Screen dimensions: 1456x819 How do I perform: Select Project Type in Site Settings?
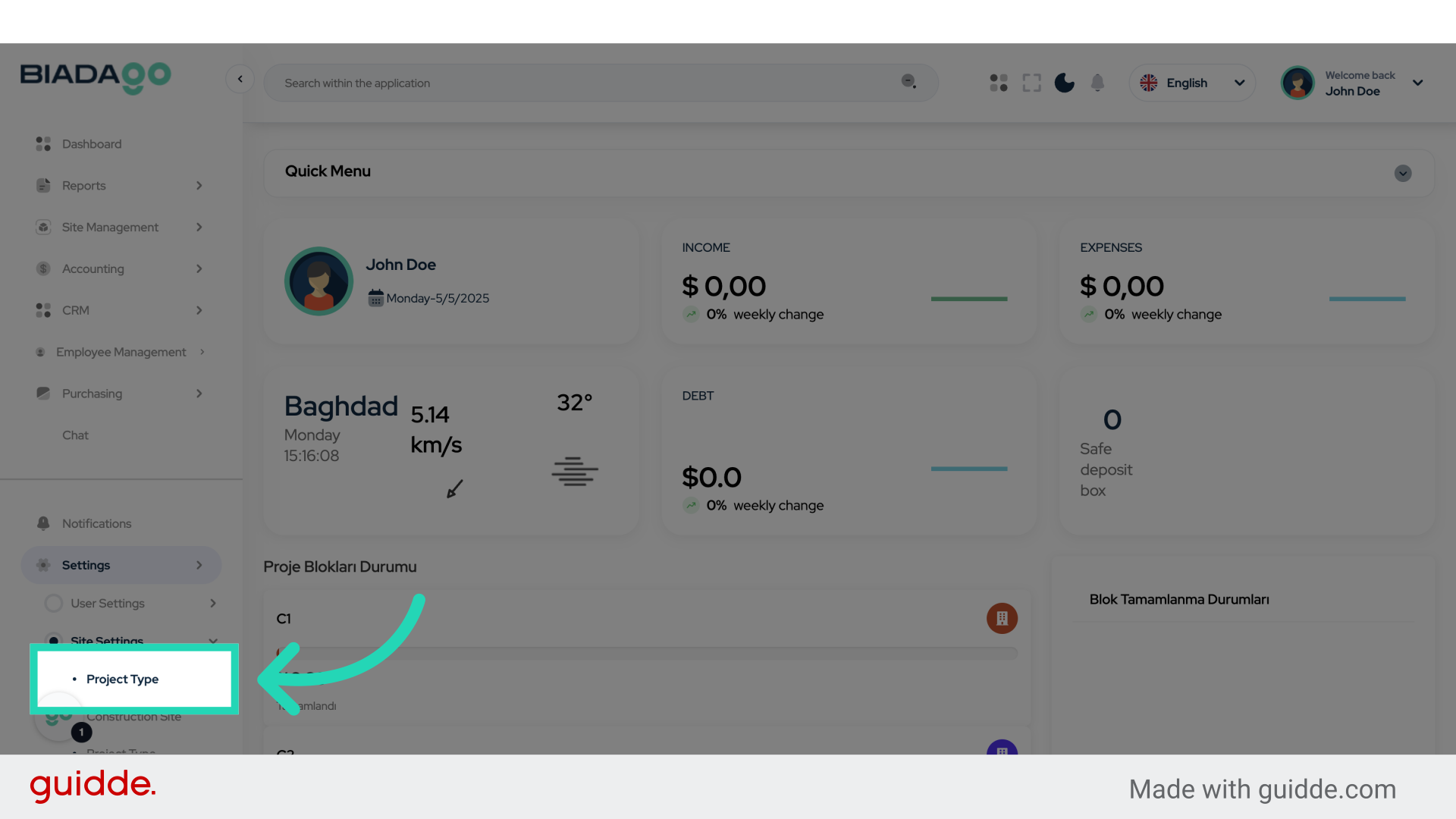[x=123, y=679]
